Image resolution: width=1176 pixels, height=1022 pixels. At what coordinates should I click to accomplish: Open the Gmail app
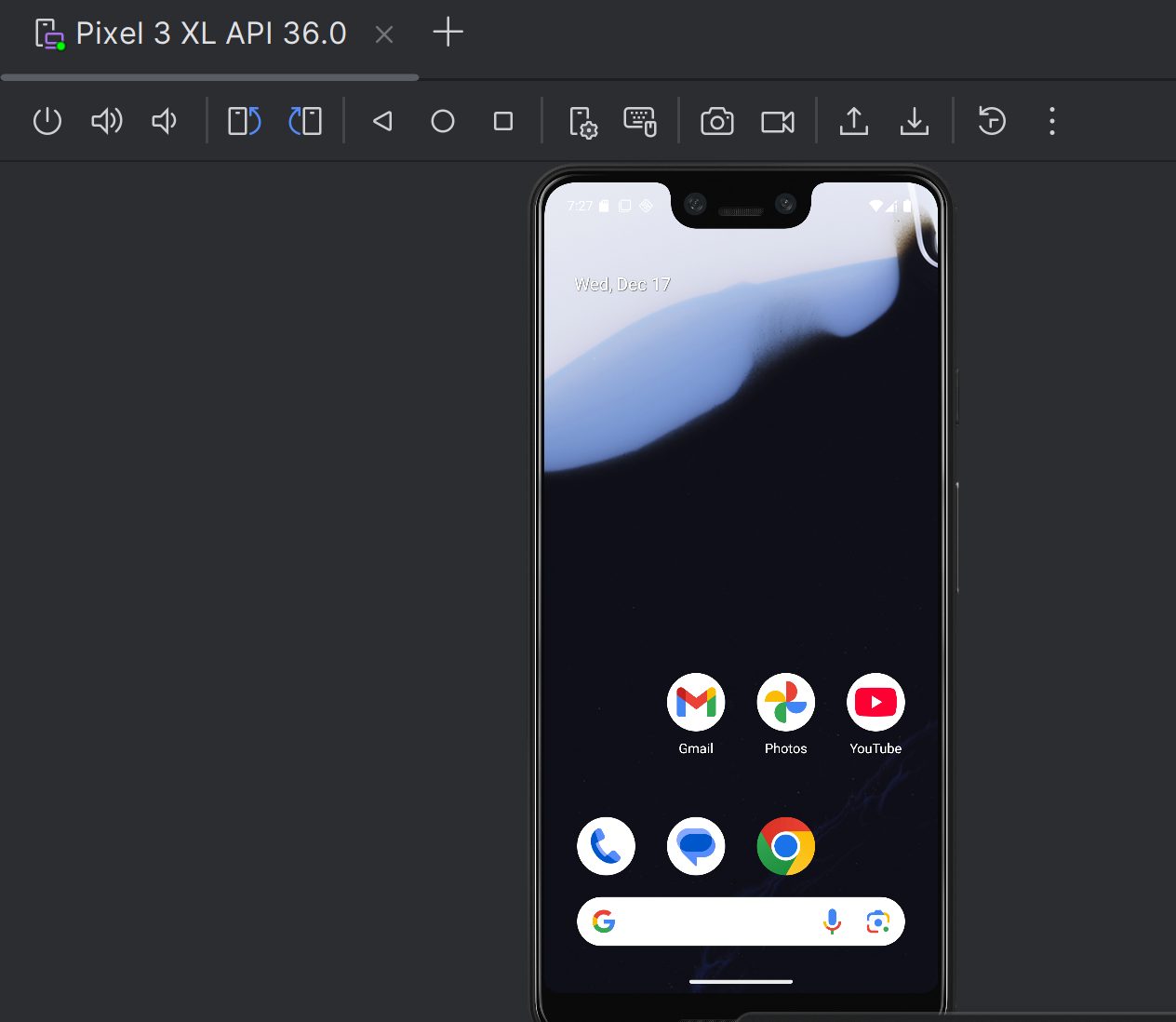point(696,713)
